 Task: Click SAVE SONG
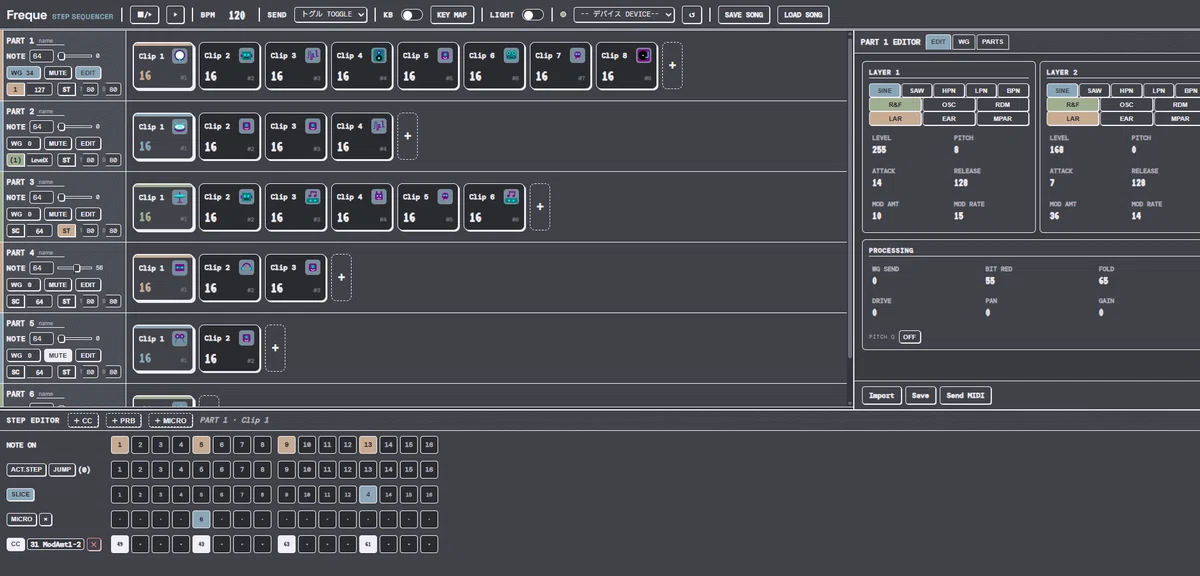[743, 15]
